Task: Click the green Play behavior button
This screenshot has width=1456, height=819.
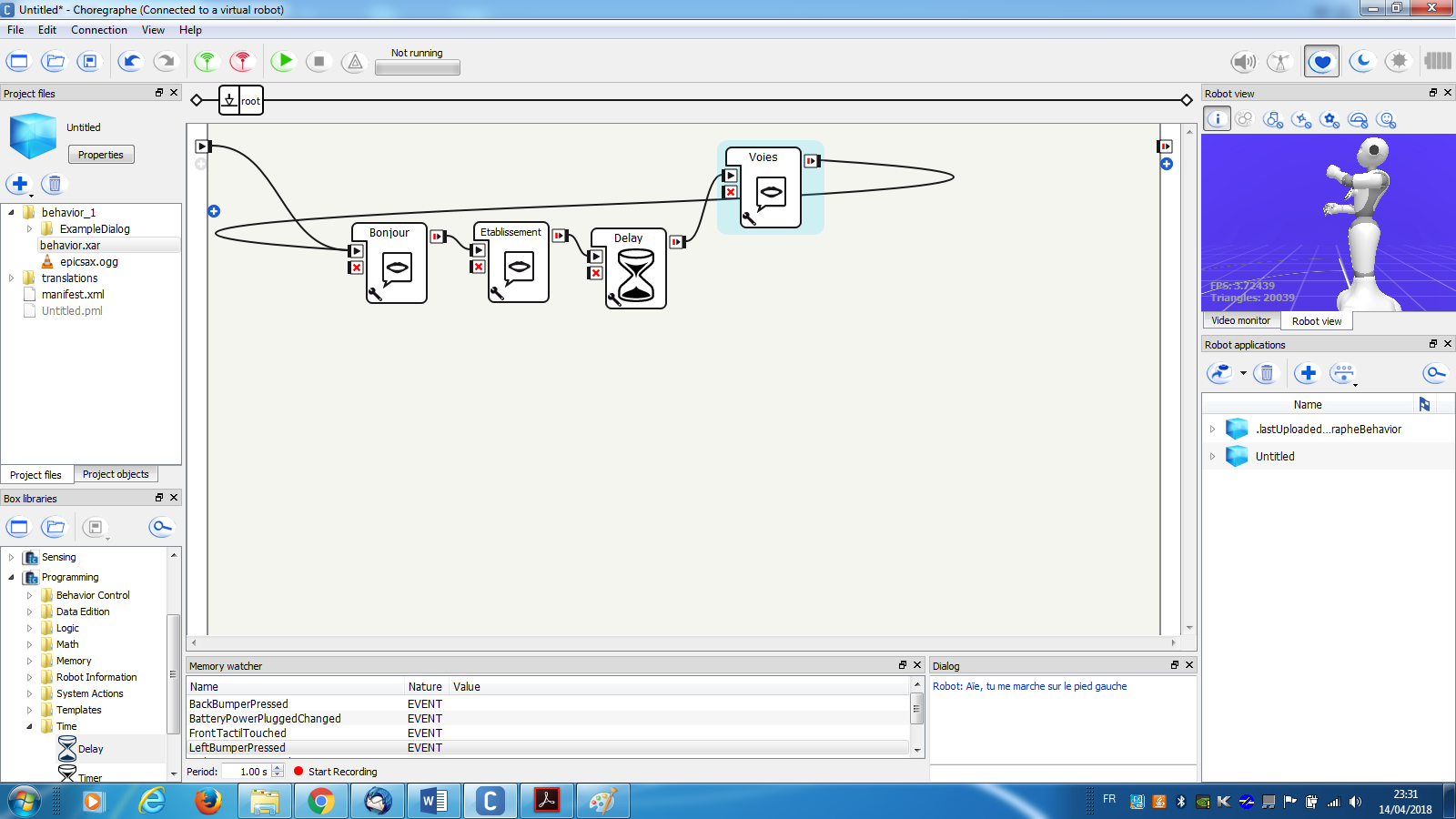Action: [x=284, y=61]
